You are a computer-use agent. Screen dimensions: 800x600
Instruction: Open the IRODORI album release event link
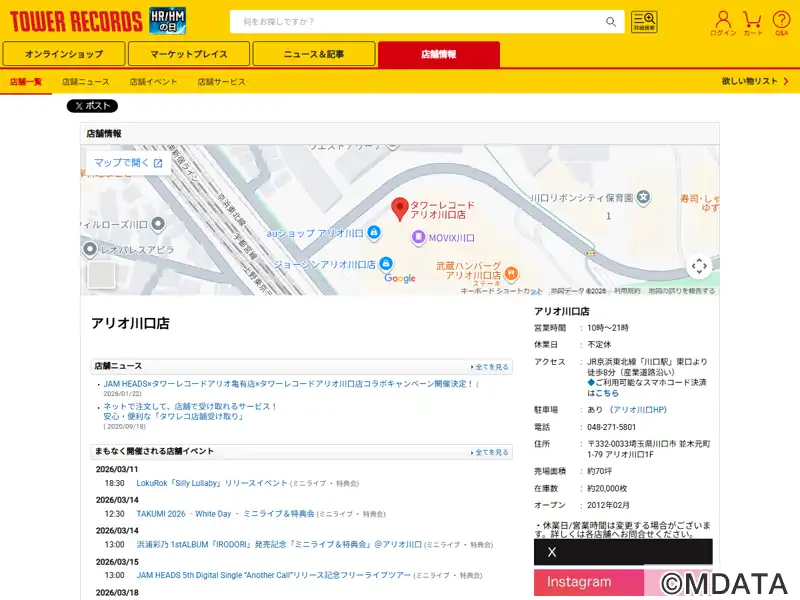[279, 544]
